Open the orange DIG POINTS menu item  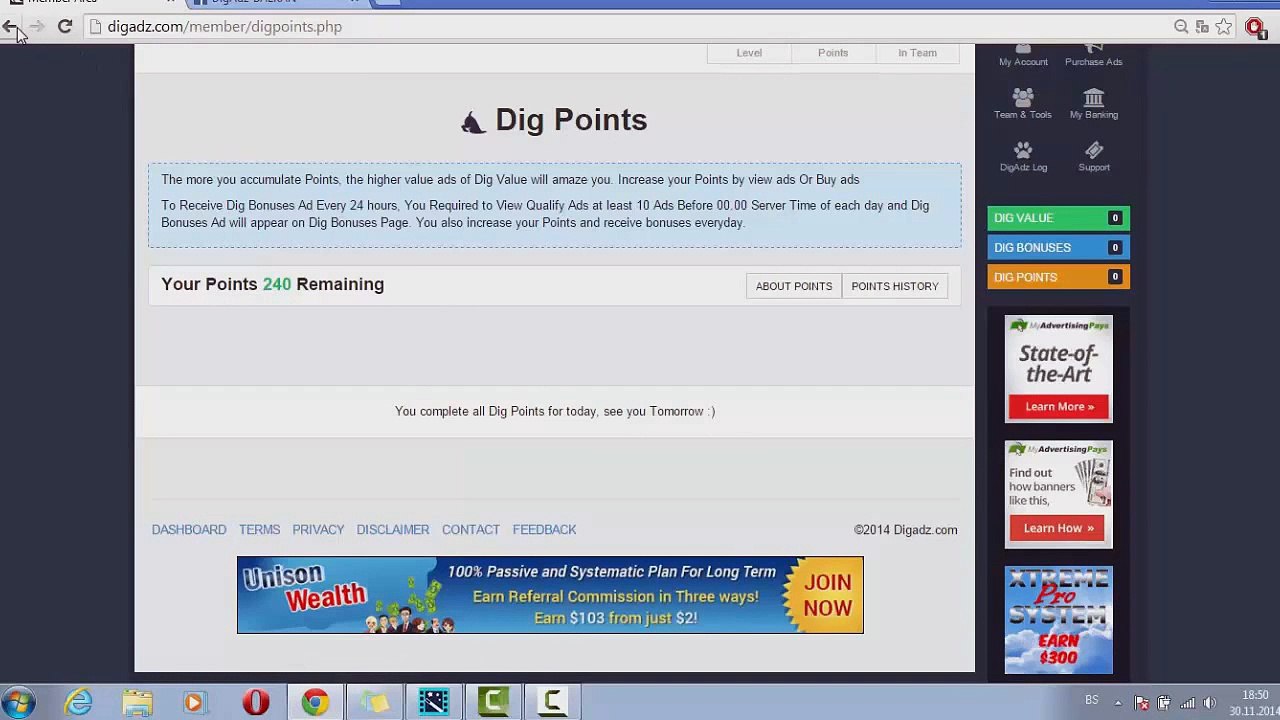coord(1058,277)
